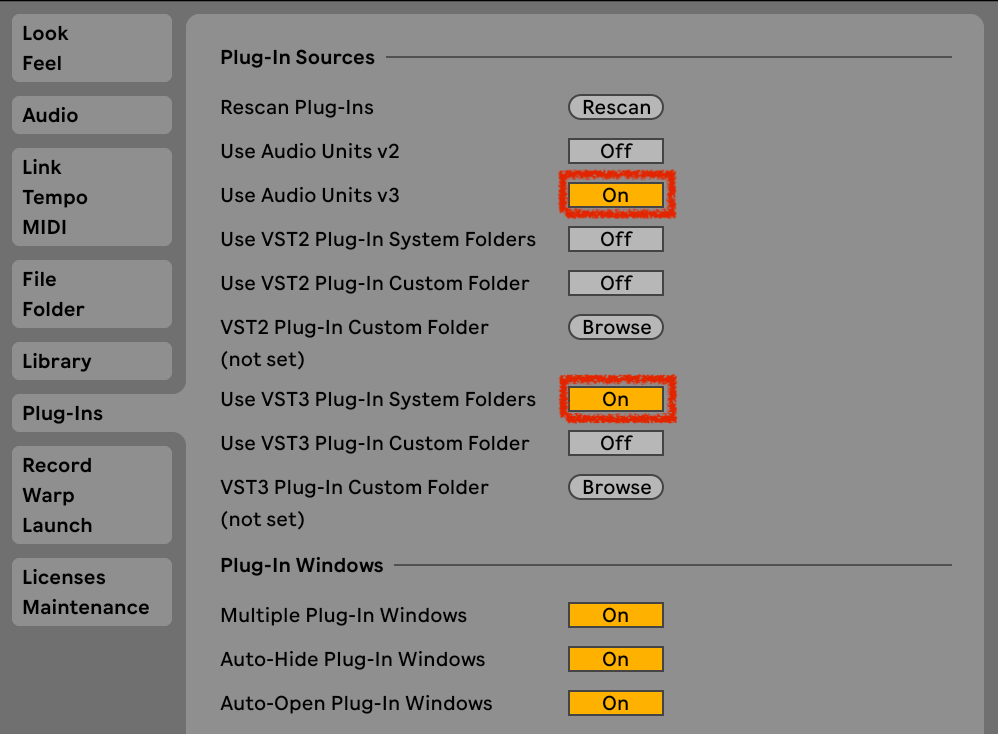Select the Plug-Ins preferences tab
Screen dimensions: 998x734
coord(91,413)
